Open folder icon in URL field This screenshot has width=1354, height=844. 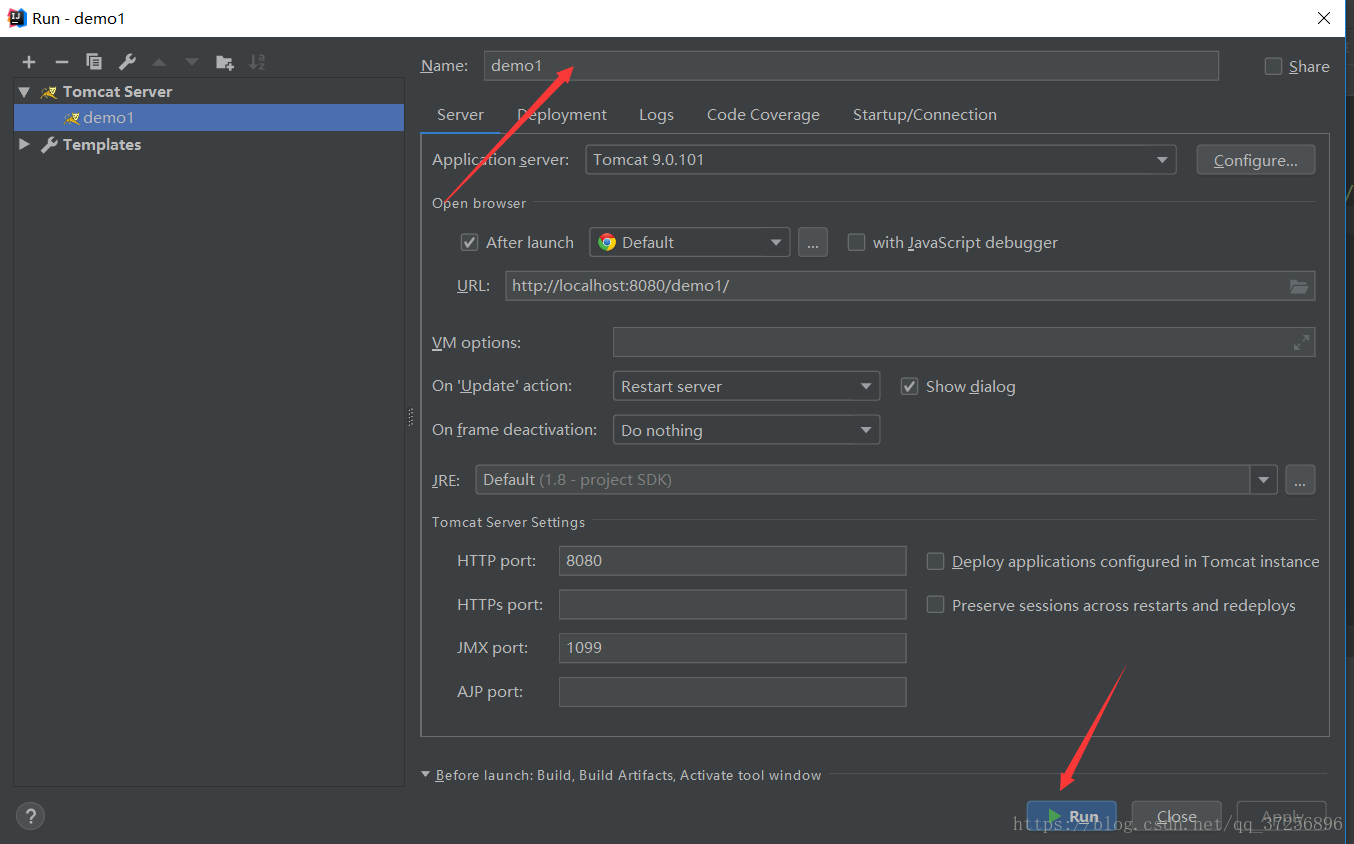[x=1299, y=286]
